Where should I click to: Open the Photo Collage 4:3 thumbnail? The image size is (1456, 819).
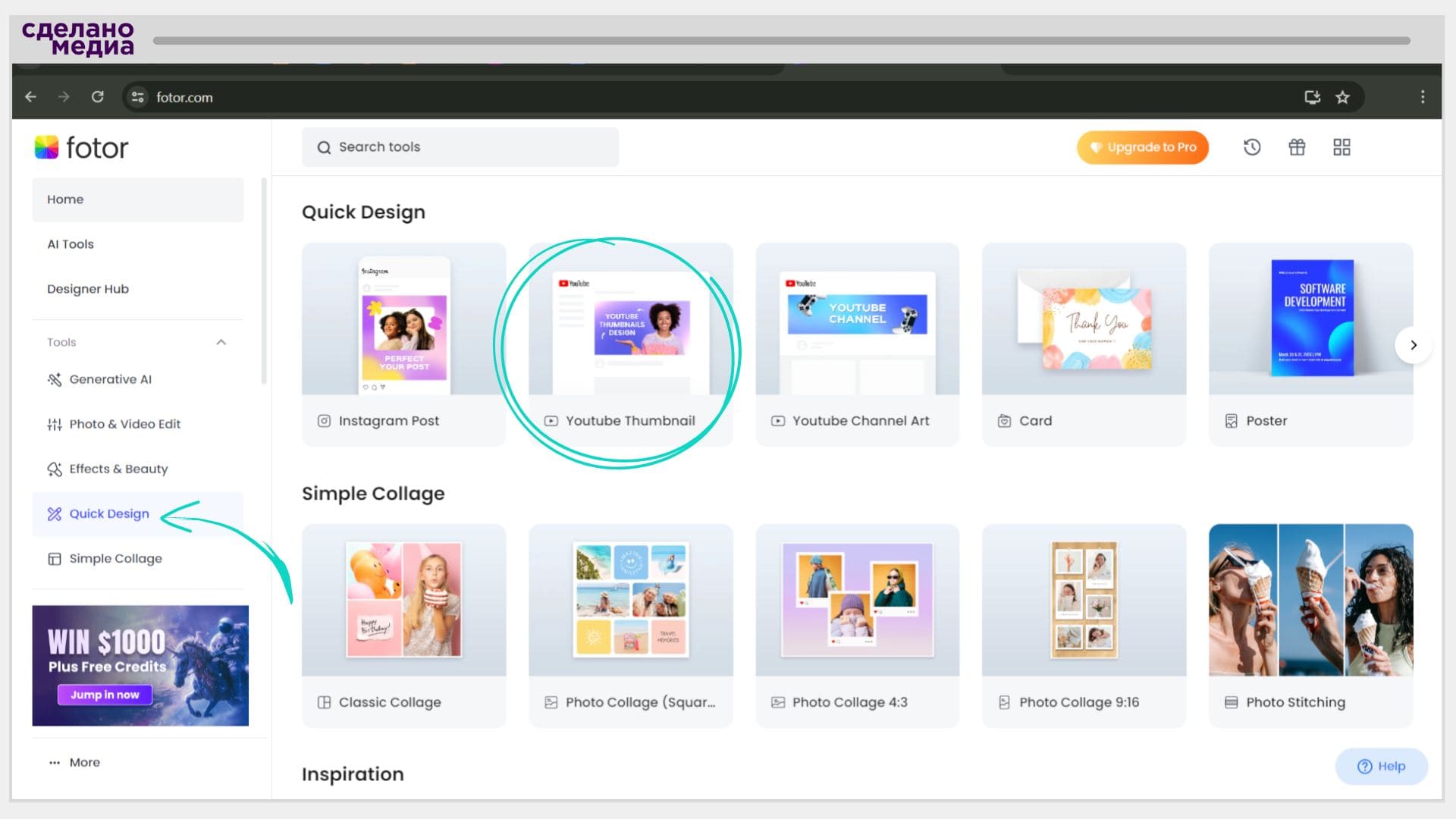tap(858, 600)
